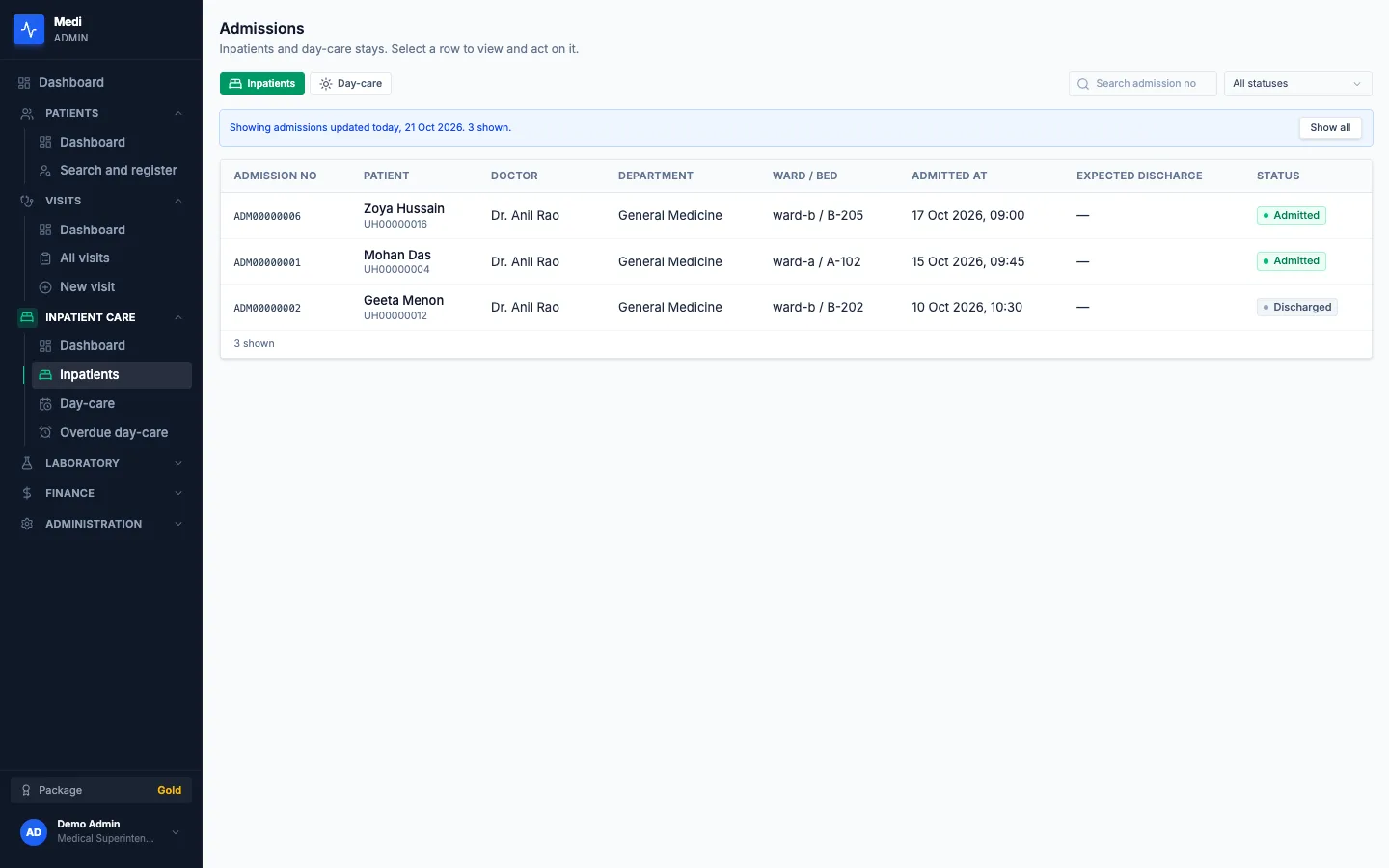This screenshot has height=868, width=1389.
Task: Click the Finance dollar icon
Action: [x=27, y=494]
